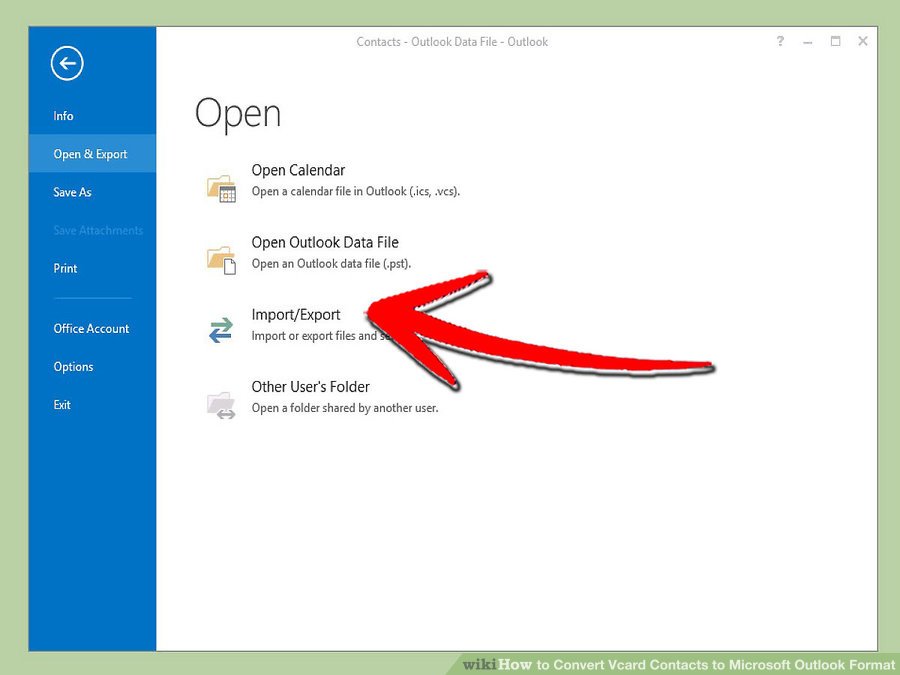Viewport: 900px width, 675px height.
Task: Open Outlook Options from the sidebar
Action: coord(73,367)
